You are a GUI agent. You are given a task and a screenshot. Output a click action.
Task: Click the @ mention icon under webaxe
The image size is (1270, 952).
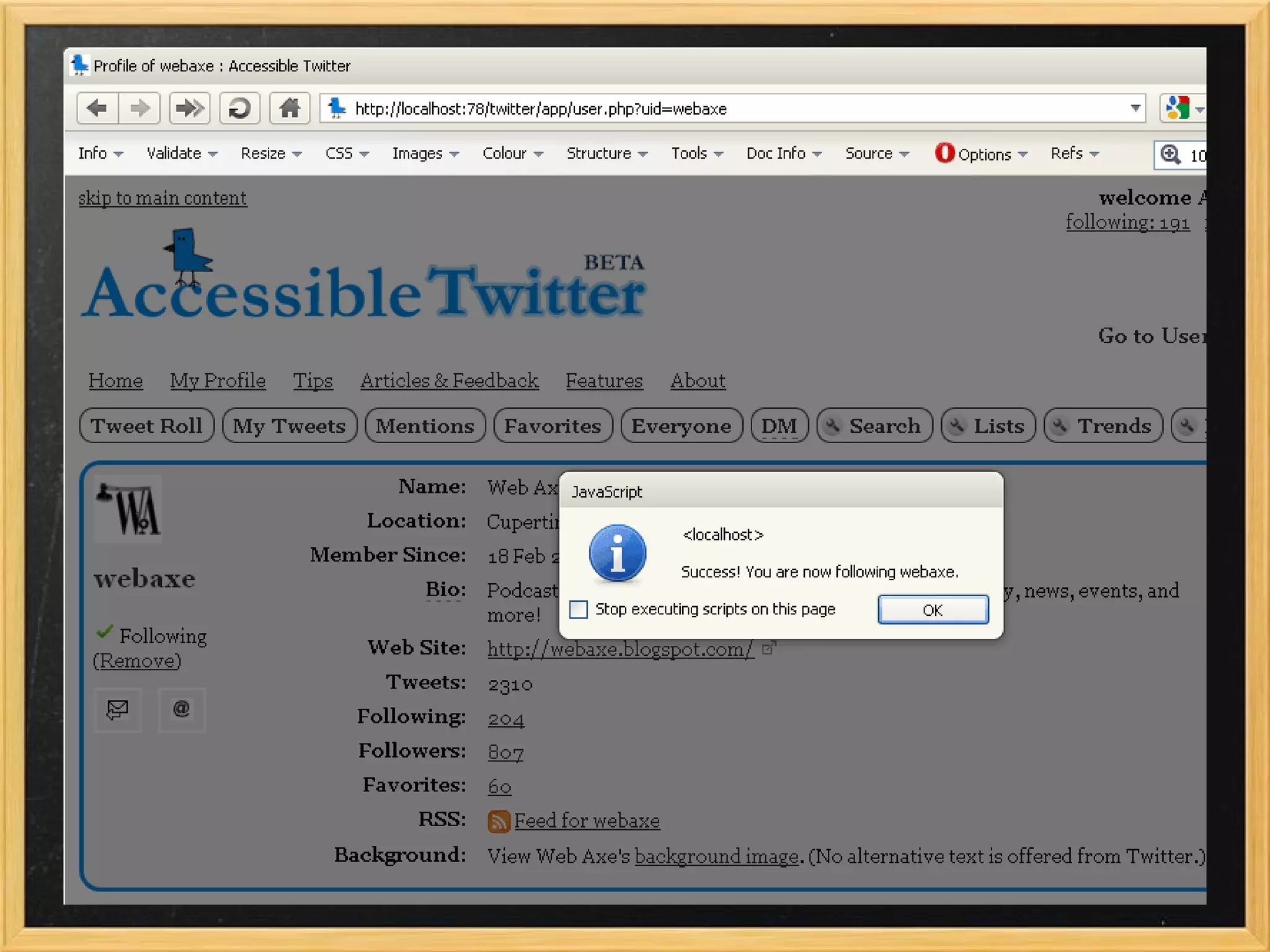pyautogui.click(x=181, y=709)
